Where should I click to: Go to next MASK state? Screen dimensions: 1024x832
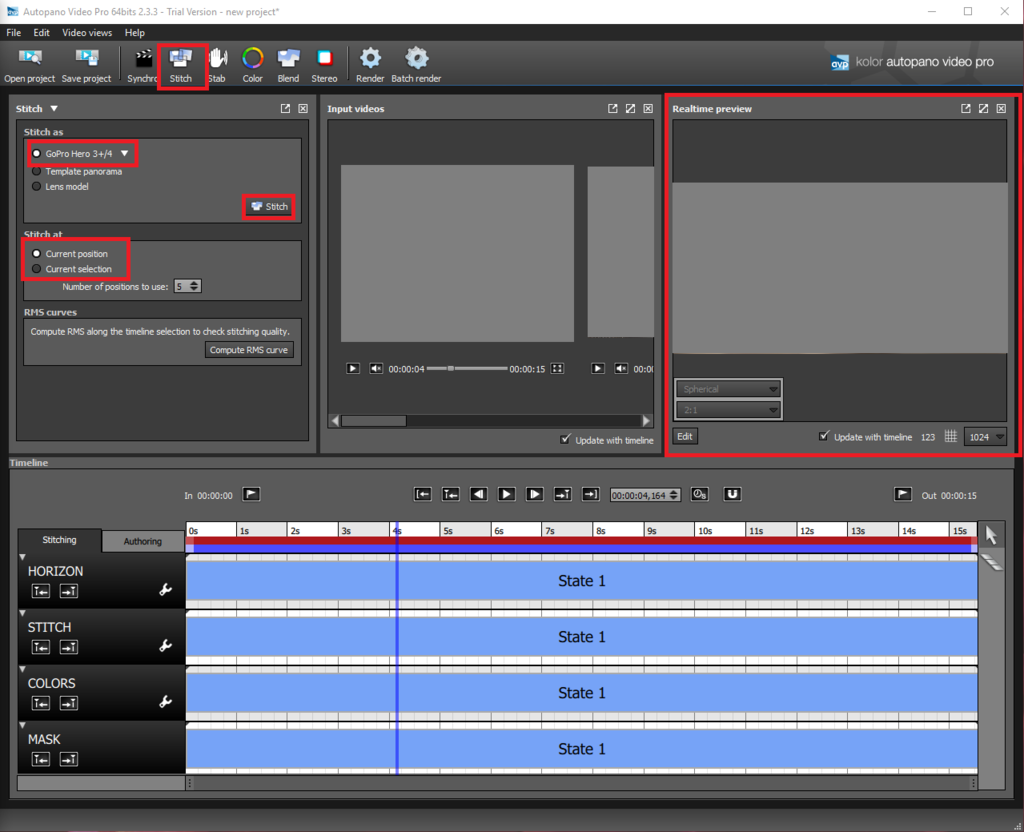pyautogui.click(x=69, y=759)
